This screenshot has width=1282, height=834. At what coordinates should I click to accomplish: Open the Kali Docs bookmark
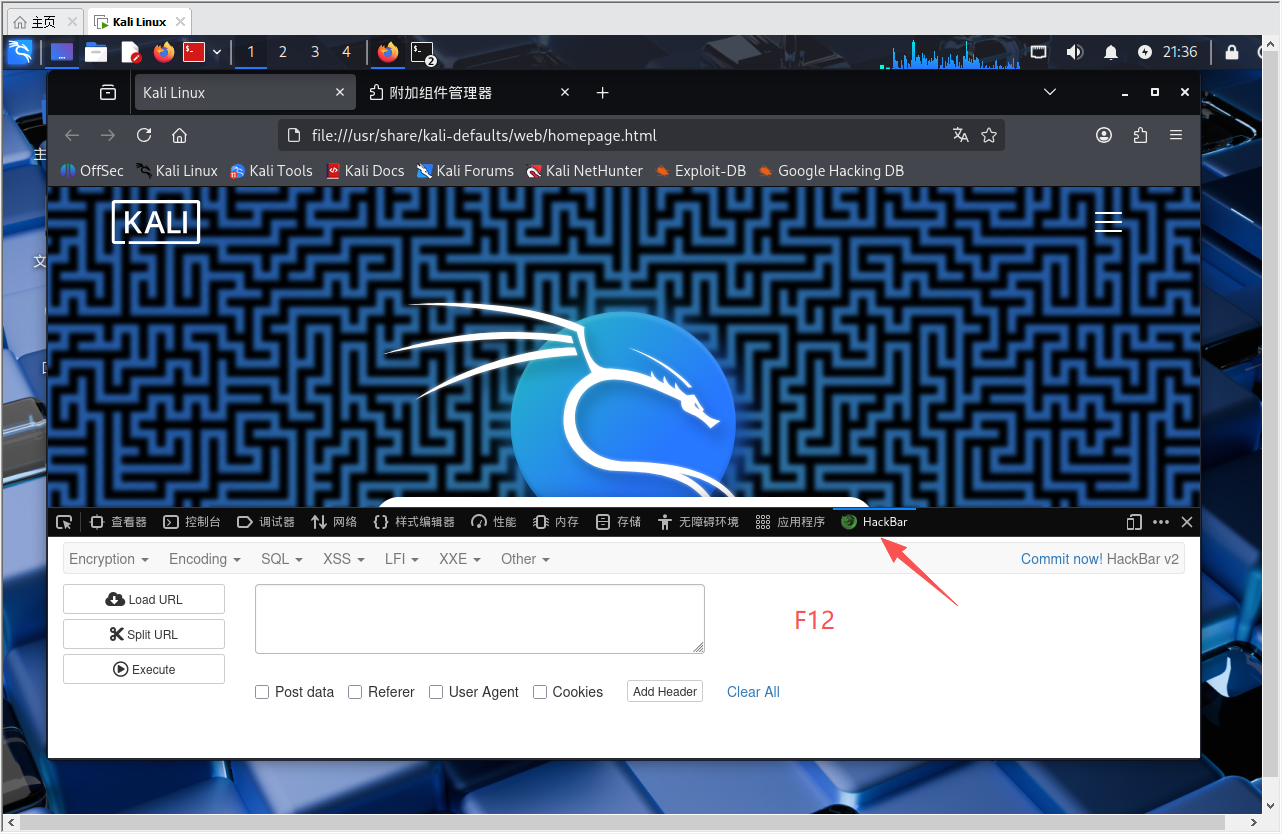coord(365,171)
